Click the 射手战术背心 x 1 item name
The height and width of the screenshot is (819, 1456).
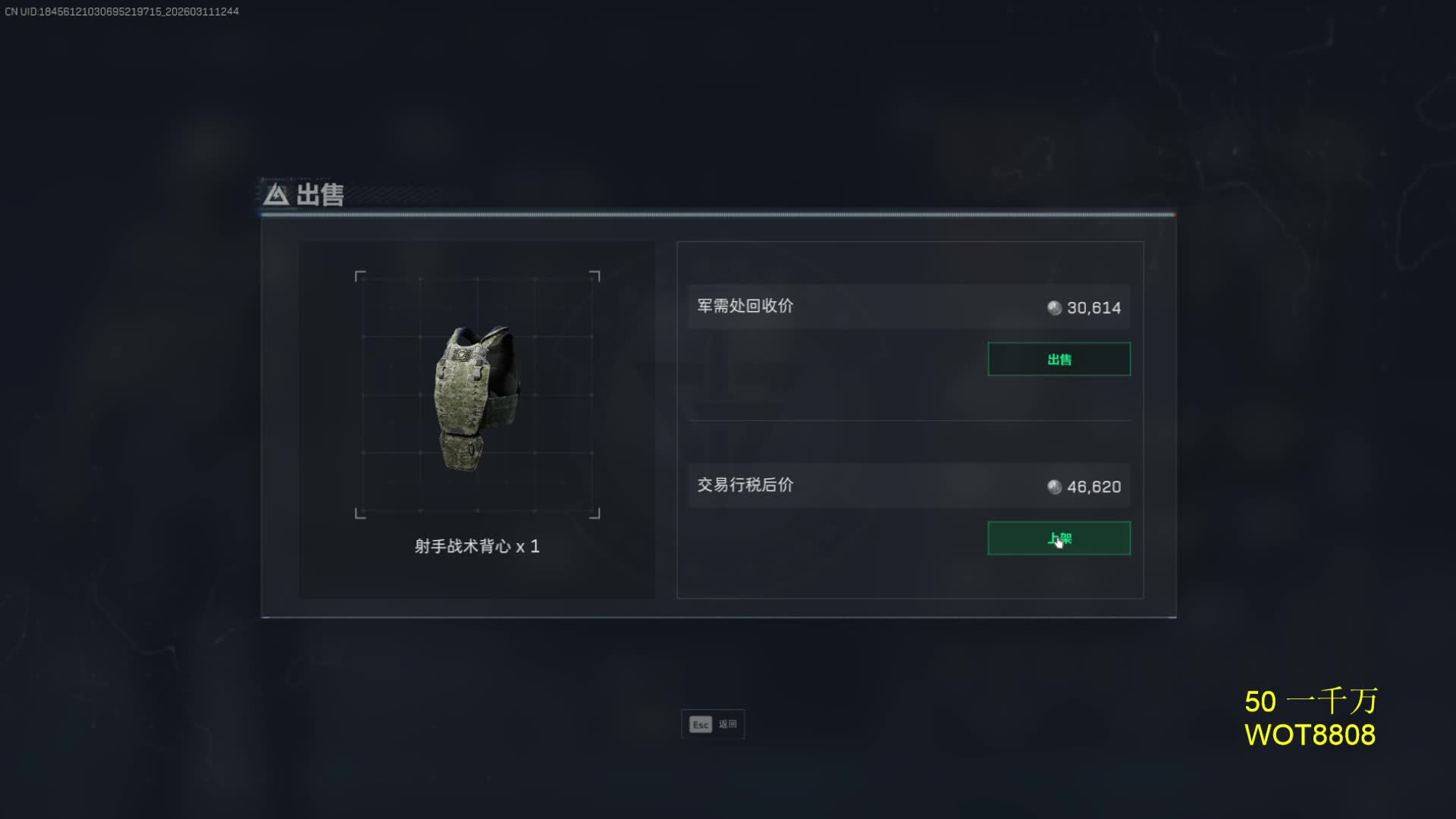coord(477,546)
